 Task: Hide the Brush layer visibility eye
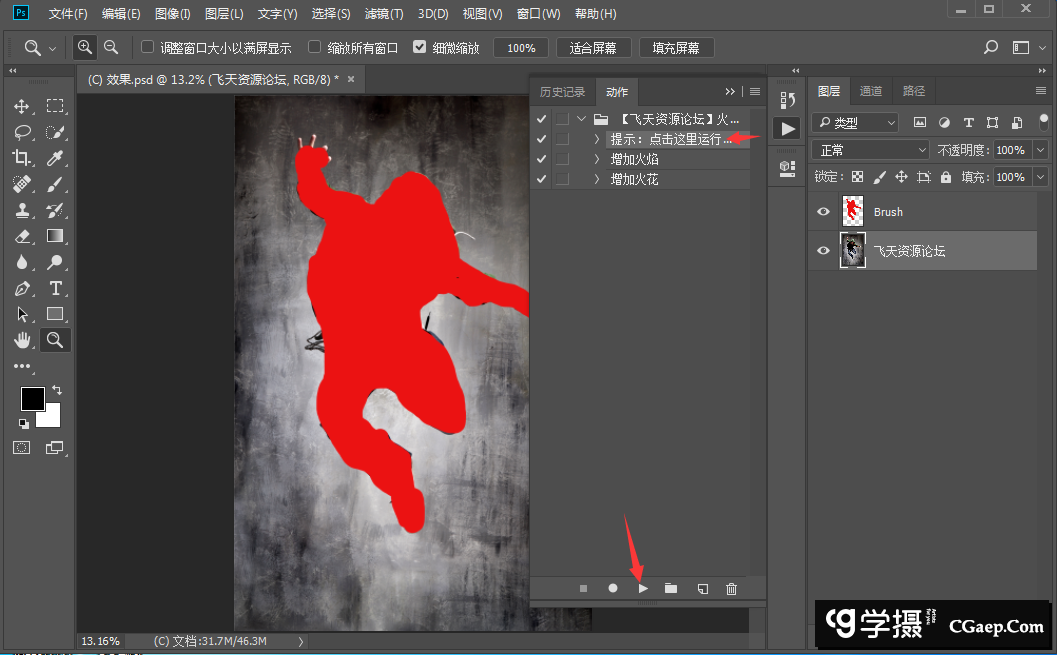(823, 212)
